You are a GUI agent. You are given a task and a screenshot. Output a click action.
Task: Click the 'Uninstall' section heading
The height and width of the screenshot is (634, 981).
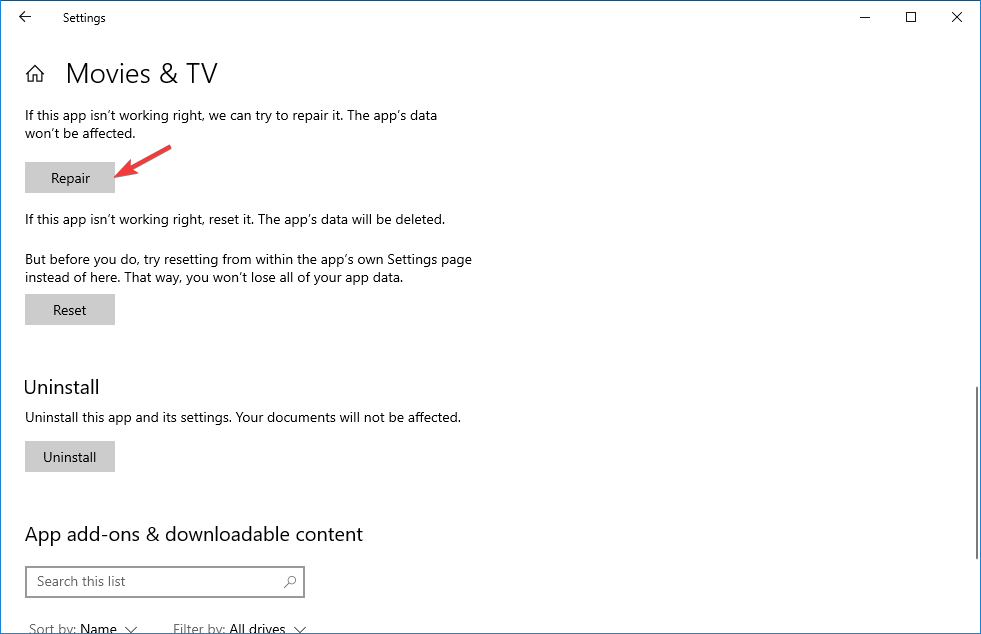(x=61, y=387)
